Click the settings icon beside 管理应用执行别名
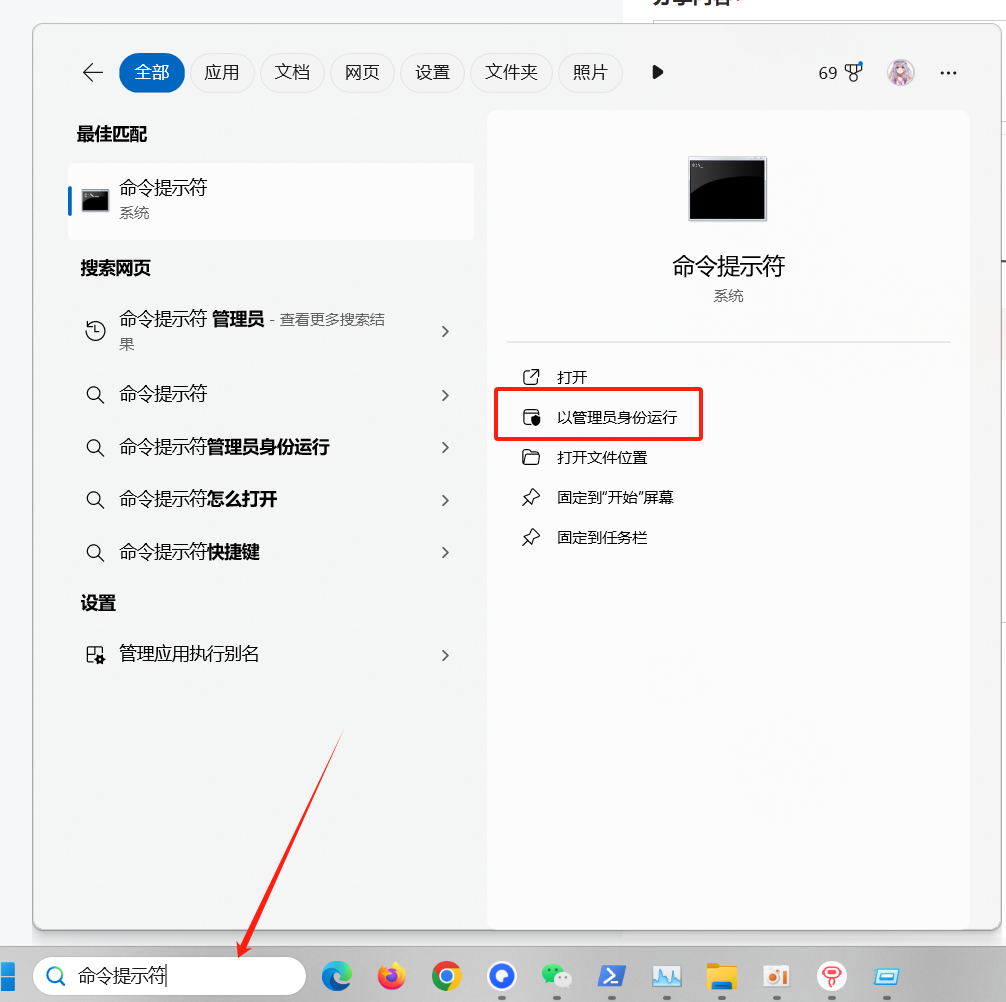 tap(95, 655)
